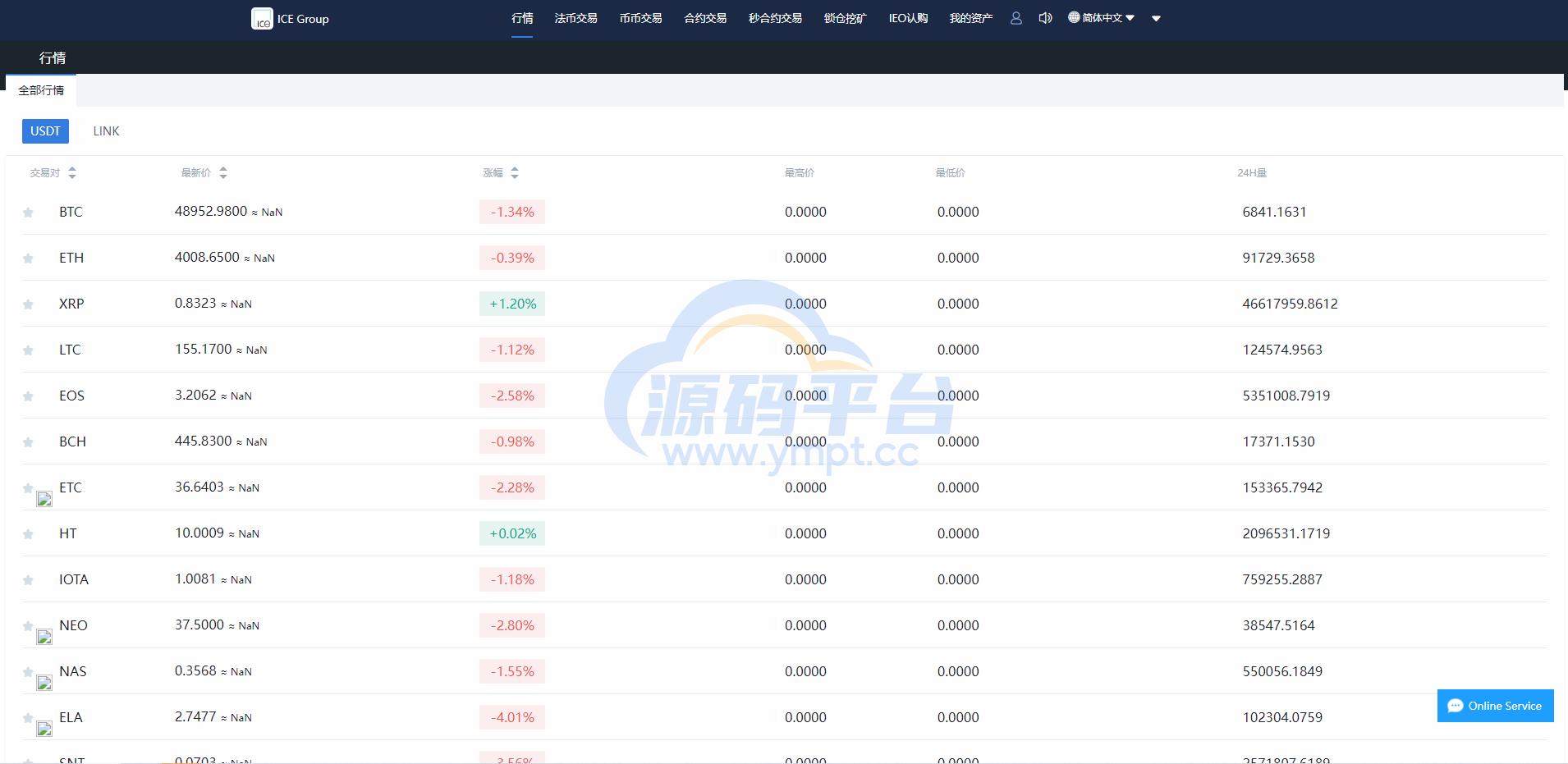Click LTC price 155.1700

point(204,349)
